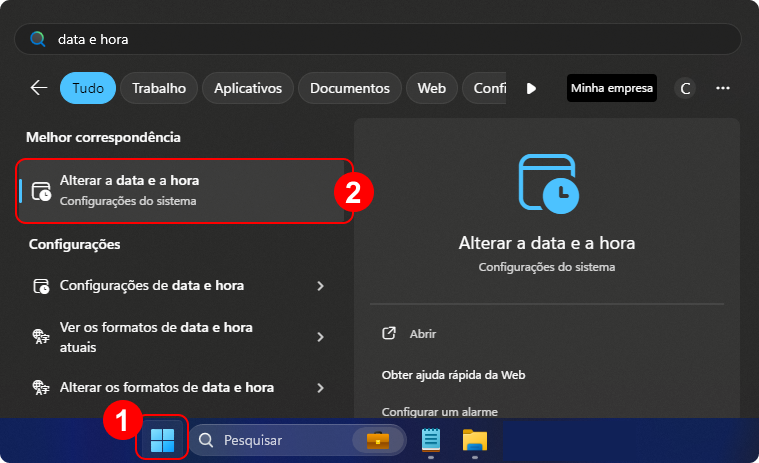Click the Melhor correspondência heading

coord(103,137)
